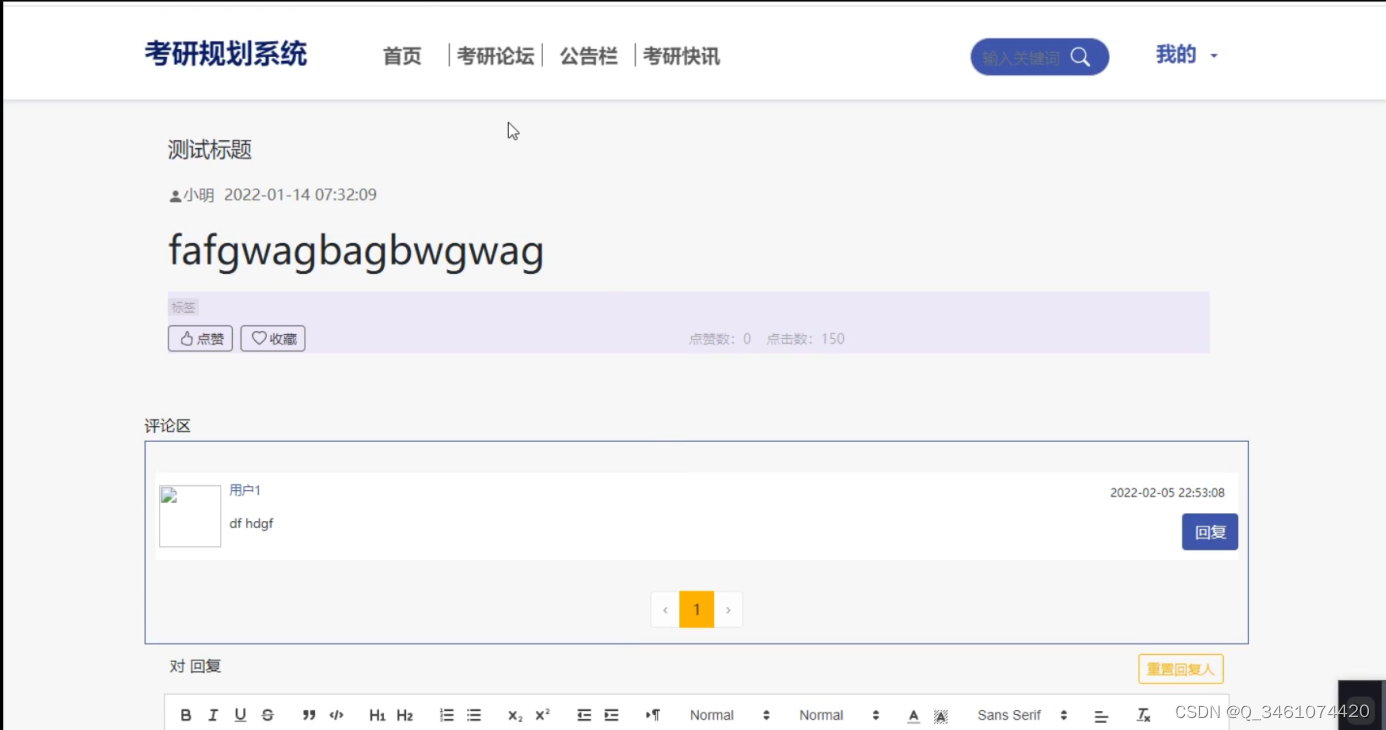The width and height of the screenshot is (1386, 730).
Task: Apply Heading 2 format
Action: click(x=405, y=715)
